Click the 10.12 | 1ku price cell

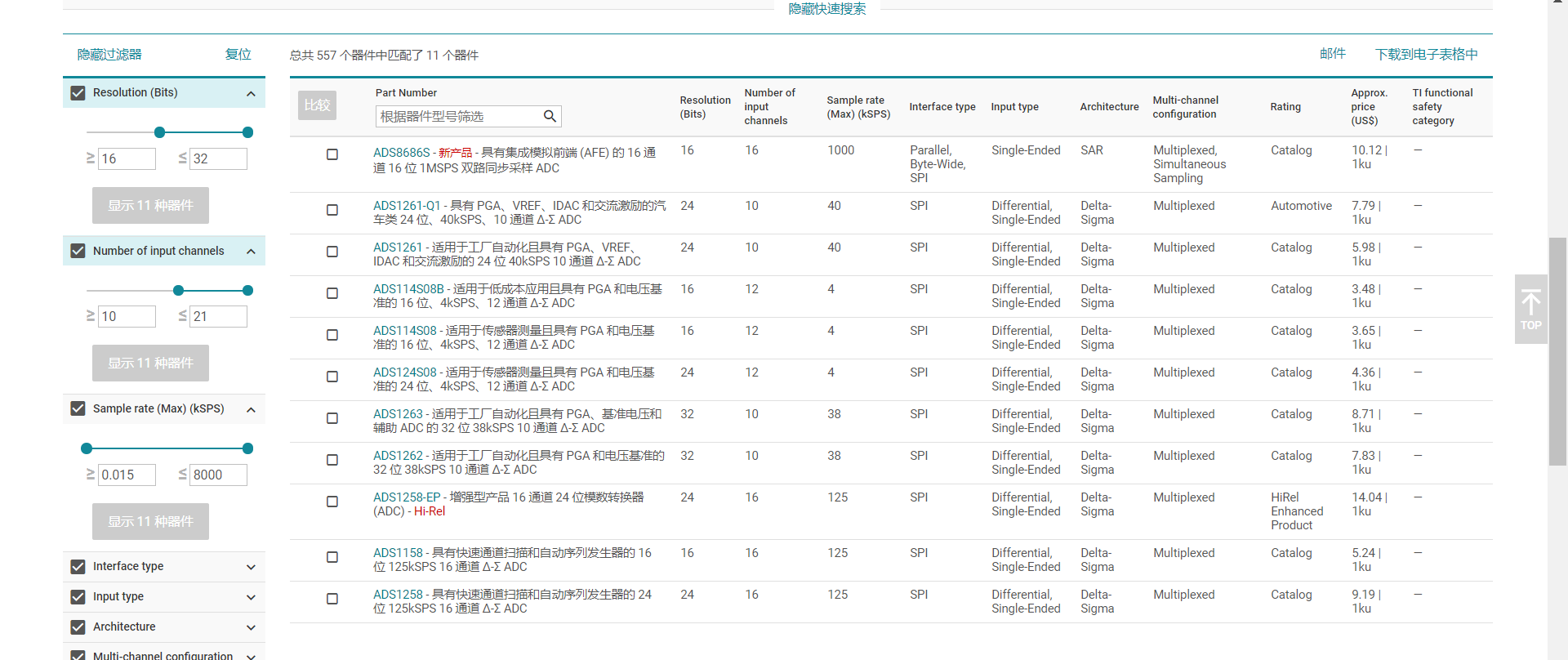[1370, 158]
